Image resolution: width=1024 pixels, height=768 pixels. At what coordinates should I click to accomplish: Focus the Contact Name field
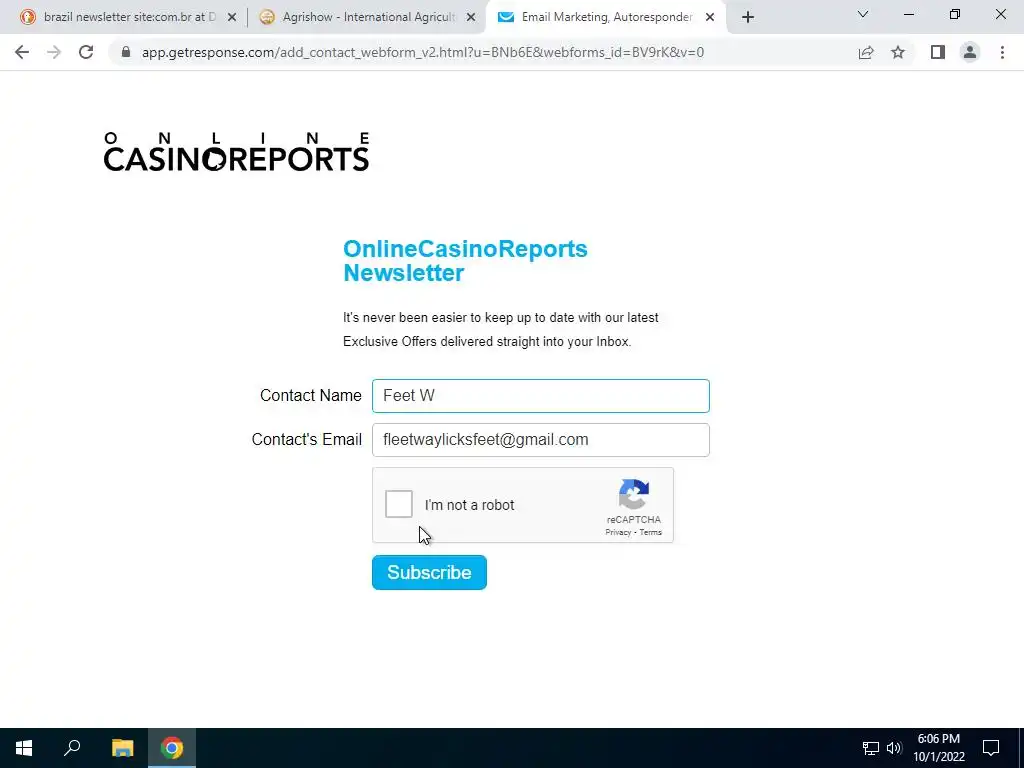coord(541,396)
